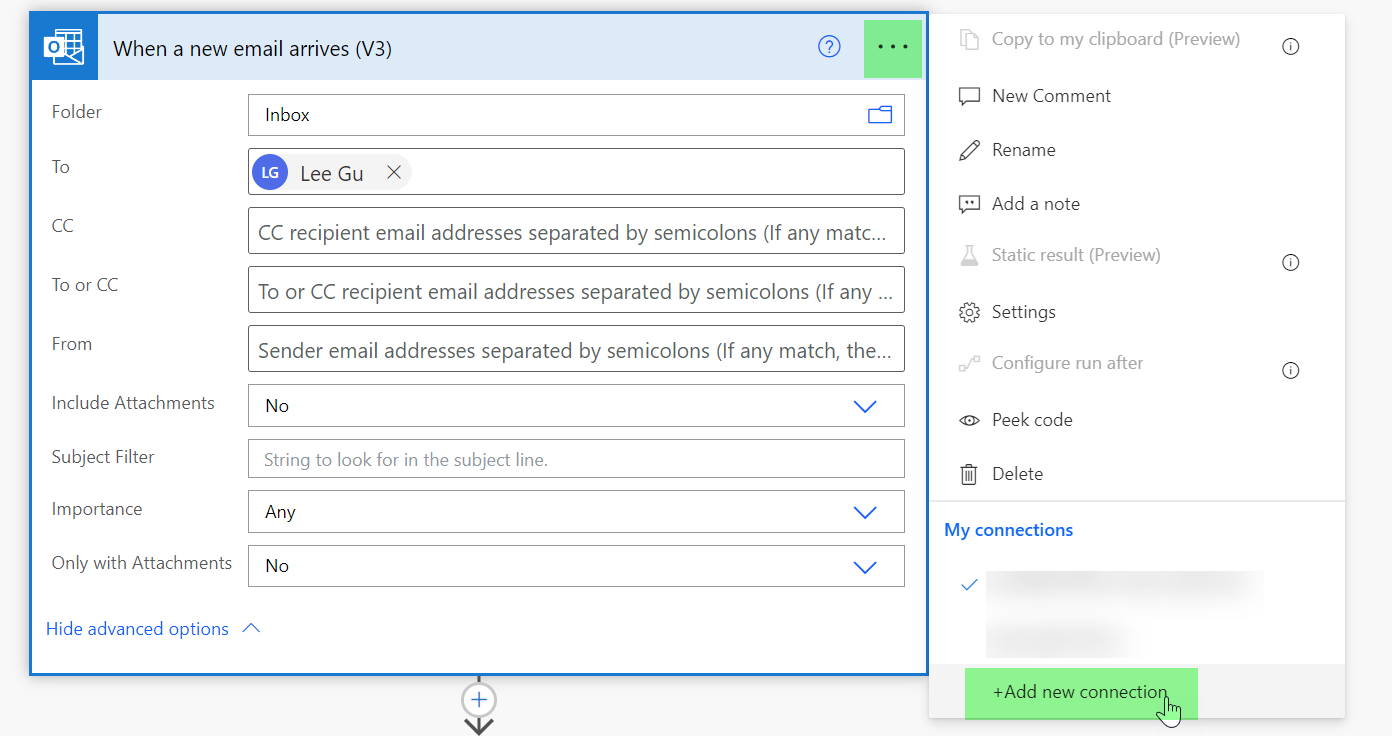Expand the Only with Attachments dropdown

[x=865, y=566]
